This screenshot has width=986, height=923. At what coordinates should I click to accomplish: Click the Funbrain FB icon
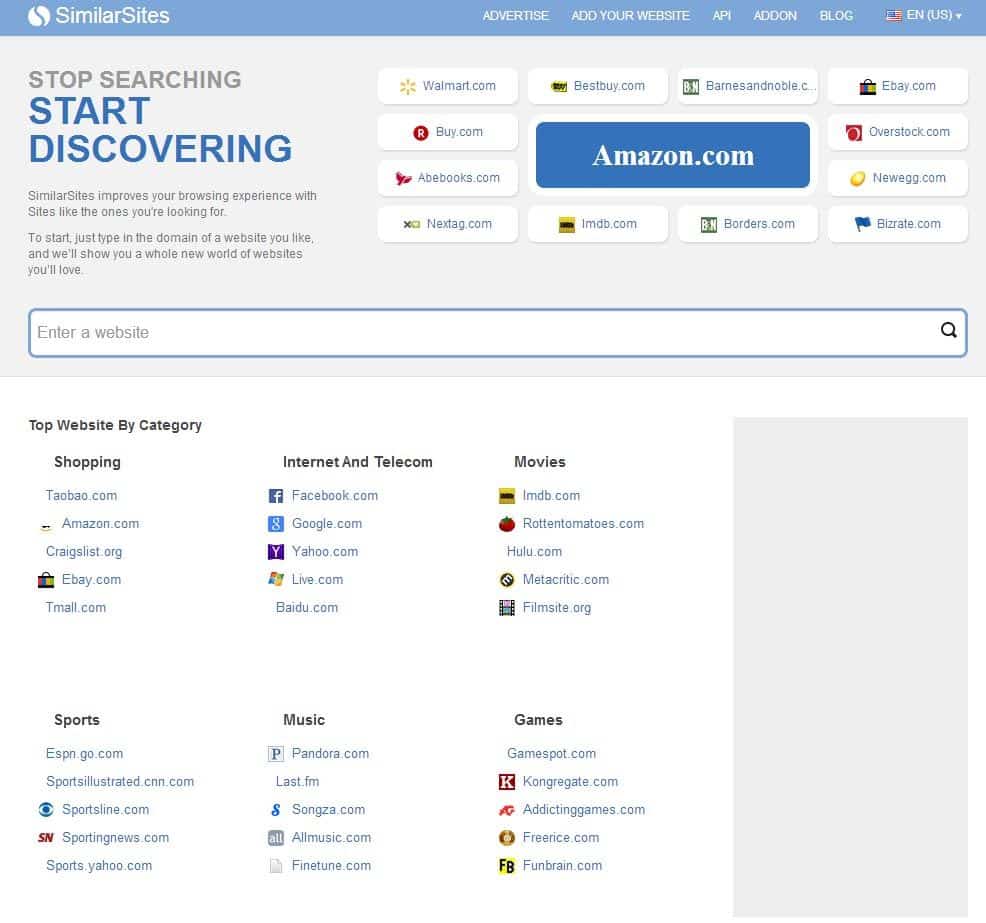(506, 866)
